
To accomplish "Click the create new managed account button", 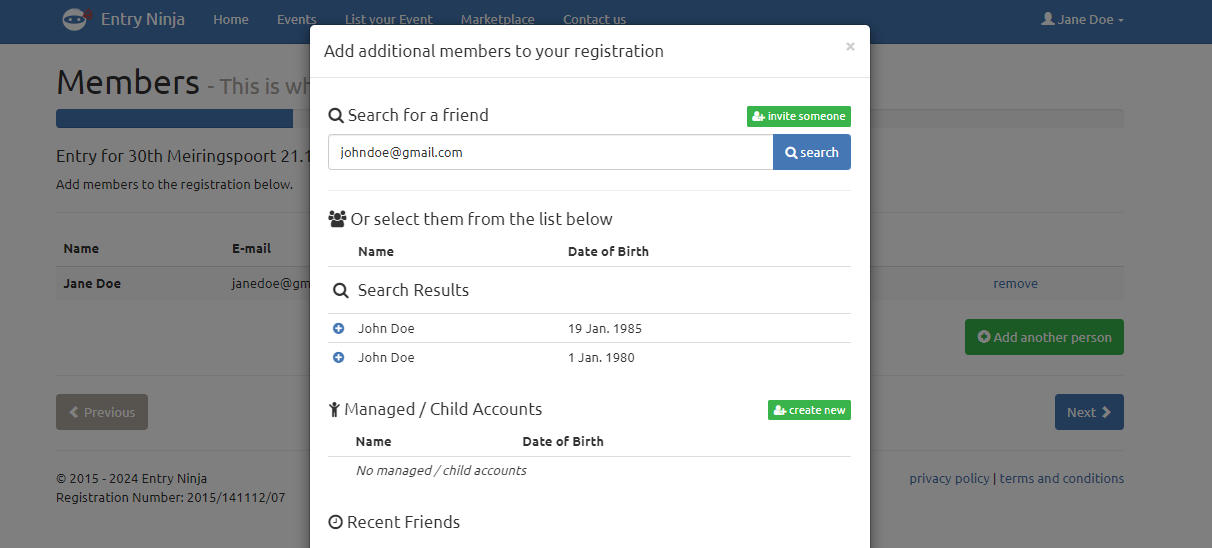I will pyautogui.click(x=809, y=410).
